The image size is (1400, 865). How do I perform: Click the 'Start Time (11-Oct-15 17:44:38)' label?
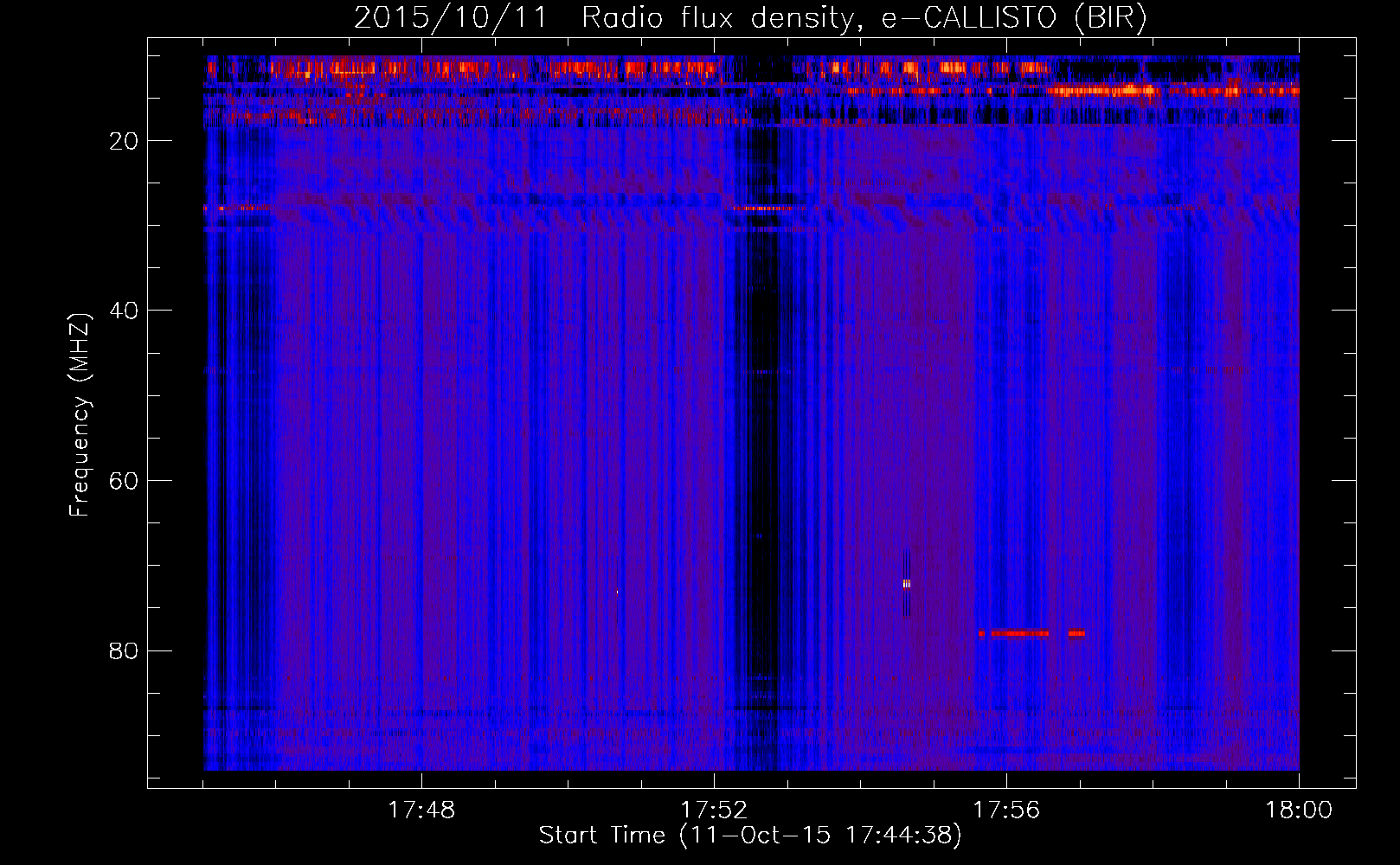pos(750,836)
